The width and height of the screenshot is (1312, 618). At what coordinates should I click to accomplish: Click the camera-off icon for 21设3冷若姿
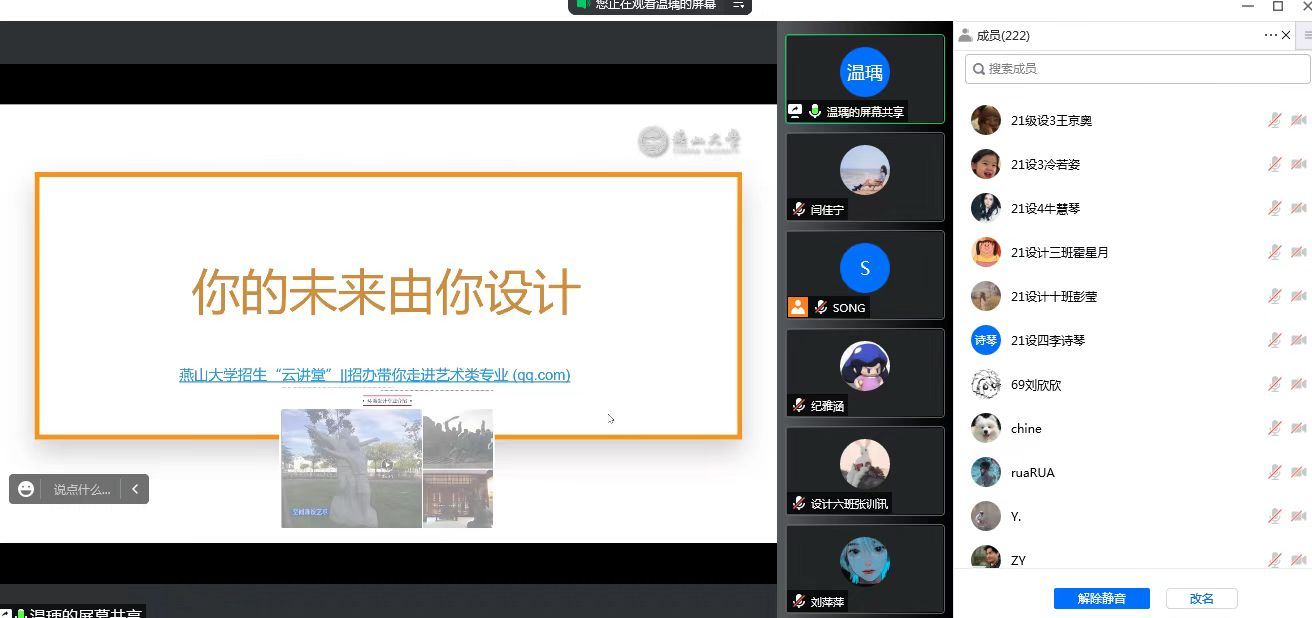click(1298, 164)
